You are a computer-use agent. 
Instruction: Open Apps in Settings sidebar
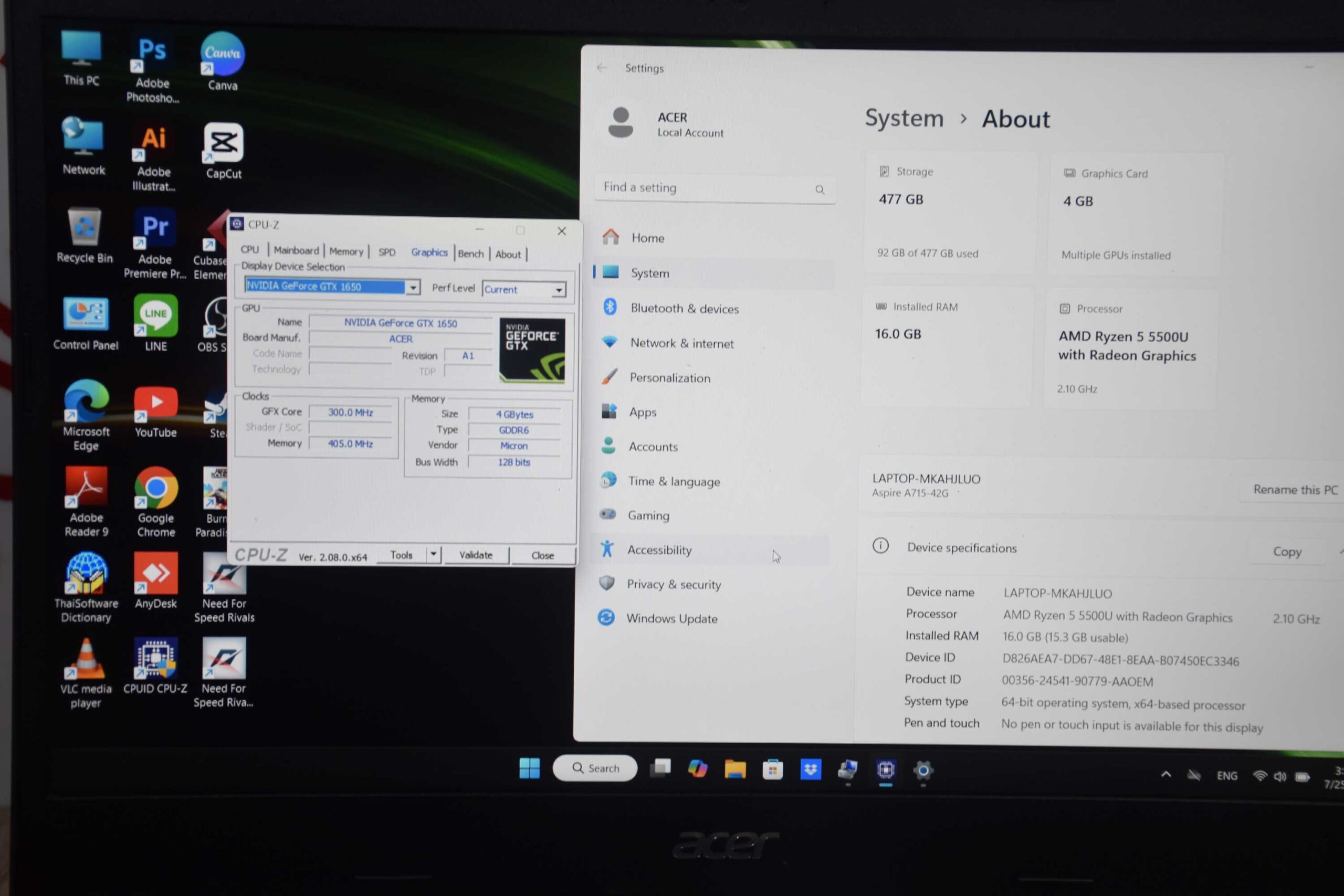[712, 412]
